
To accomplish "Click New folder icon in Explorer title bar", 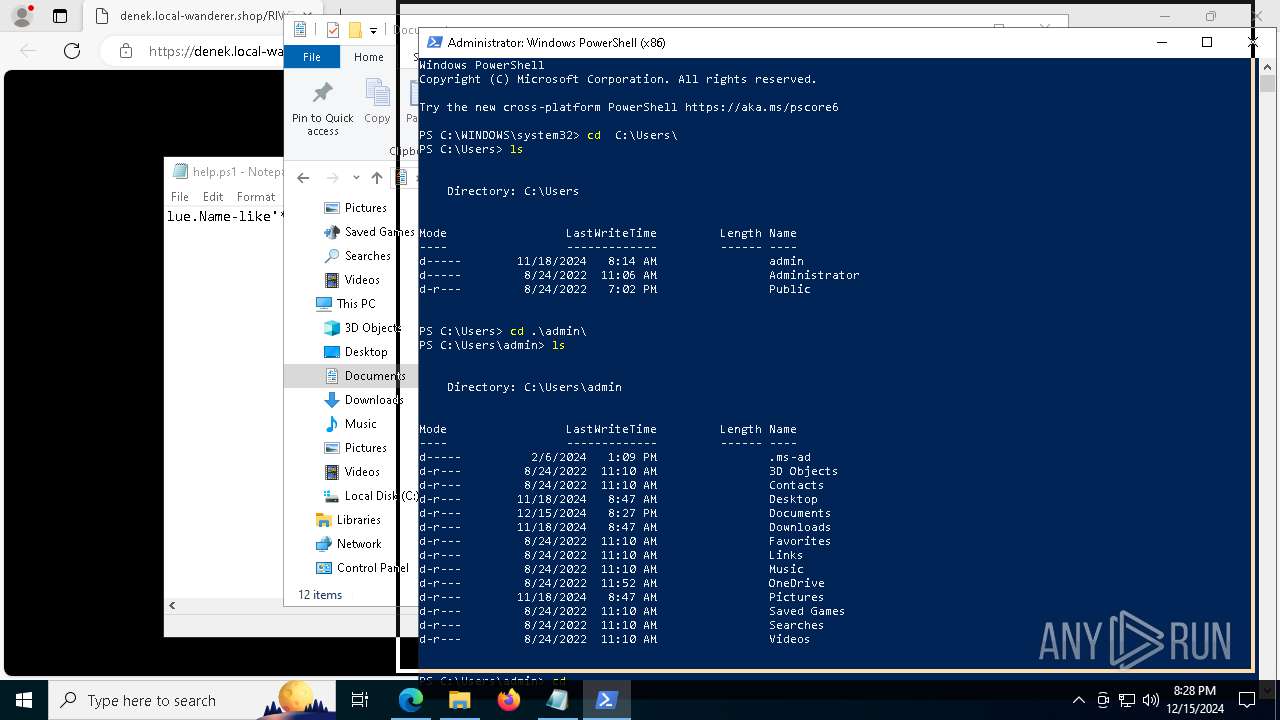I will (354, 30).
